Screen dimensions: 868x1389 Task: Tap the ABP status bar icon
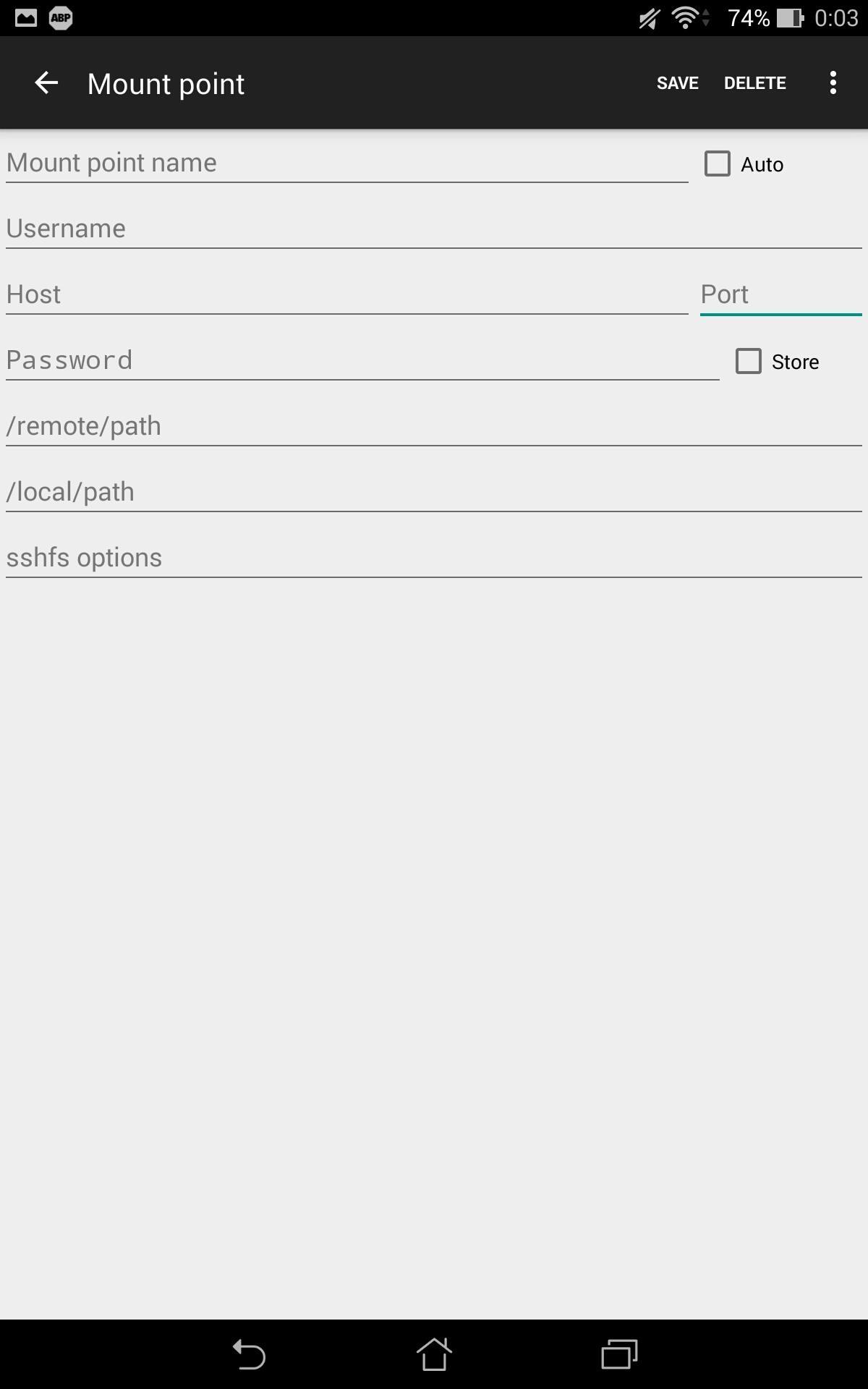pos(61,18)
